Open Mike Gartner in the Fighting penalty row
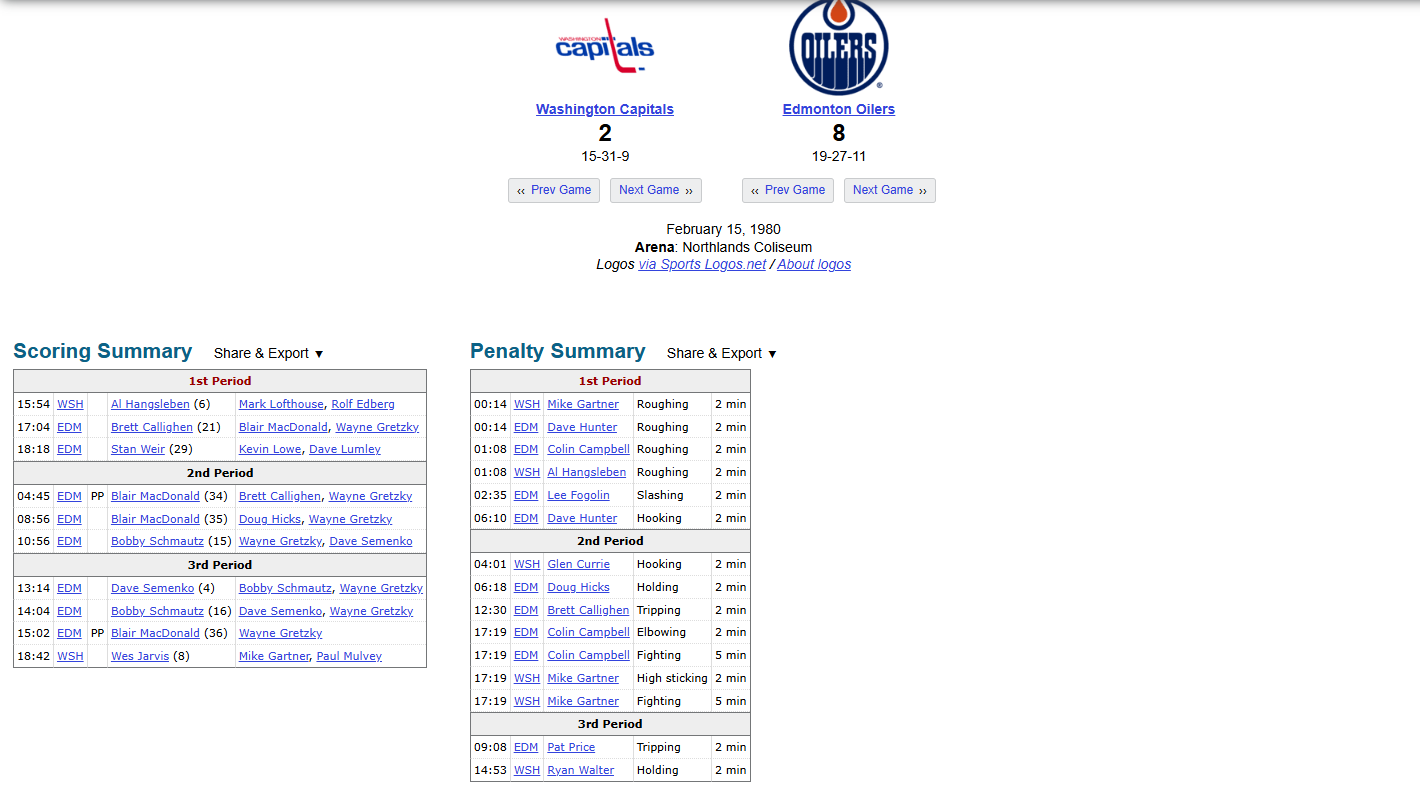Image resolution: width=1420 pixels, height=789 pixels. coord(583,701)
